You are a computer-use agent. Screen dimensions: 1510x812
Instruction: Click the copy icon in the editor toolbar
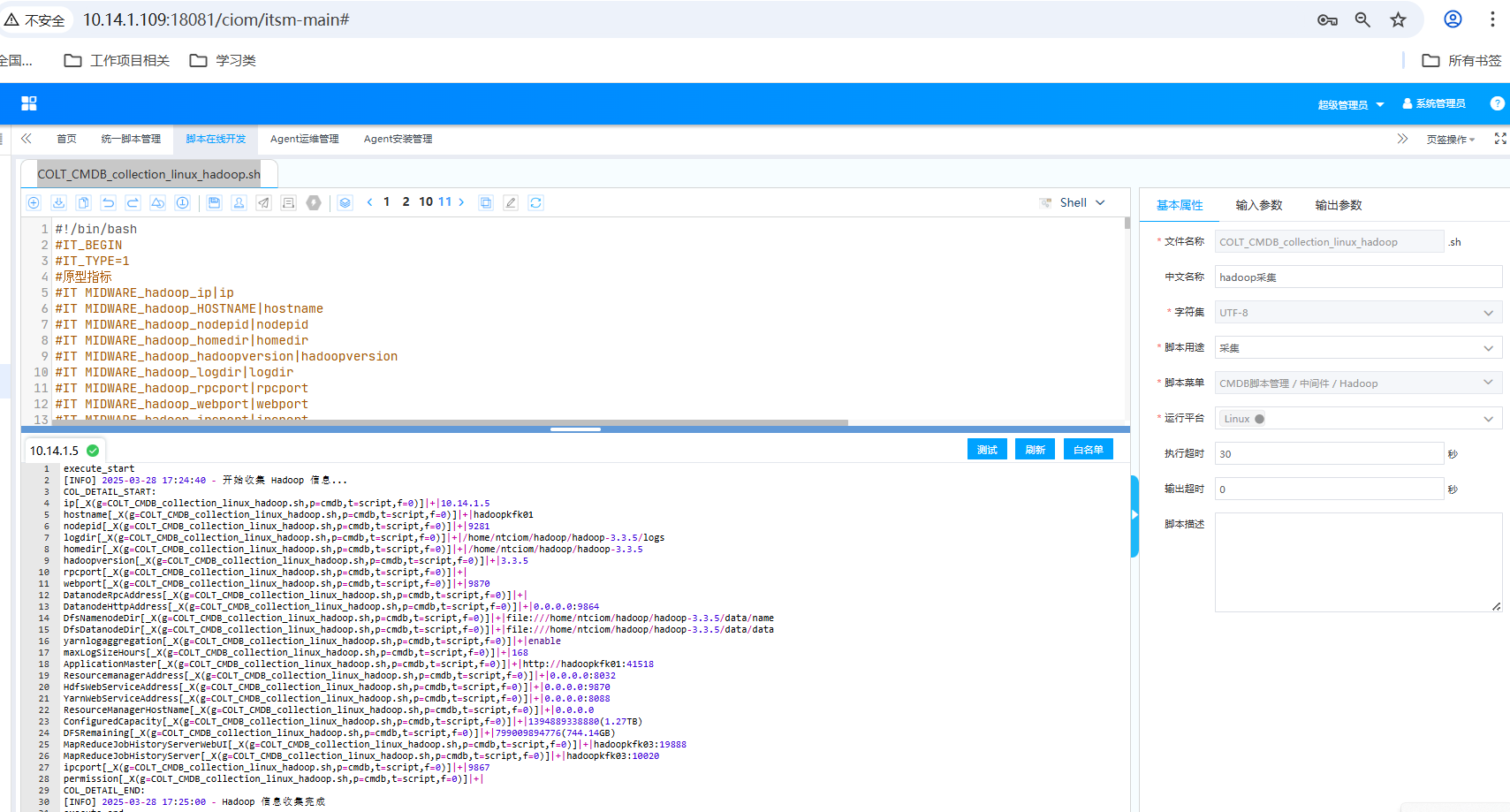click(x=83, y=202)
